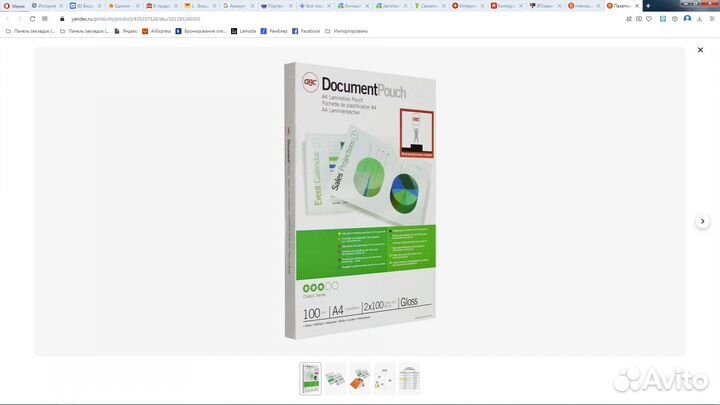Reload the page with refresh icon
The image size is (720, 405).
coord(30,18)
